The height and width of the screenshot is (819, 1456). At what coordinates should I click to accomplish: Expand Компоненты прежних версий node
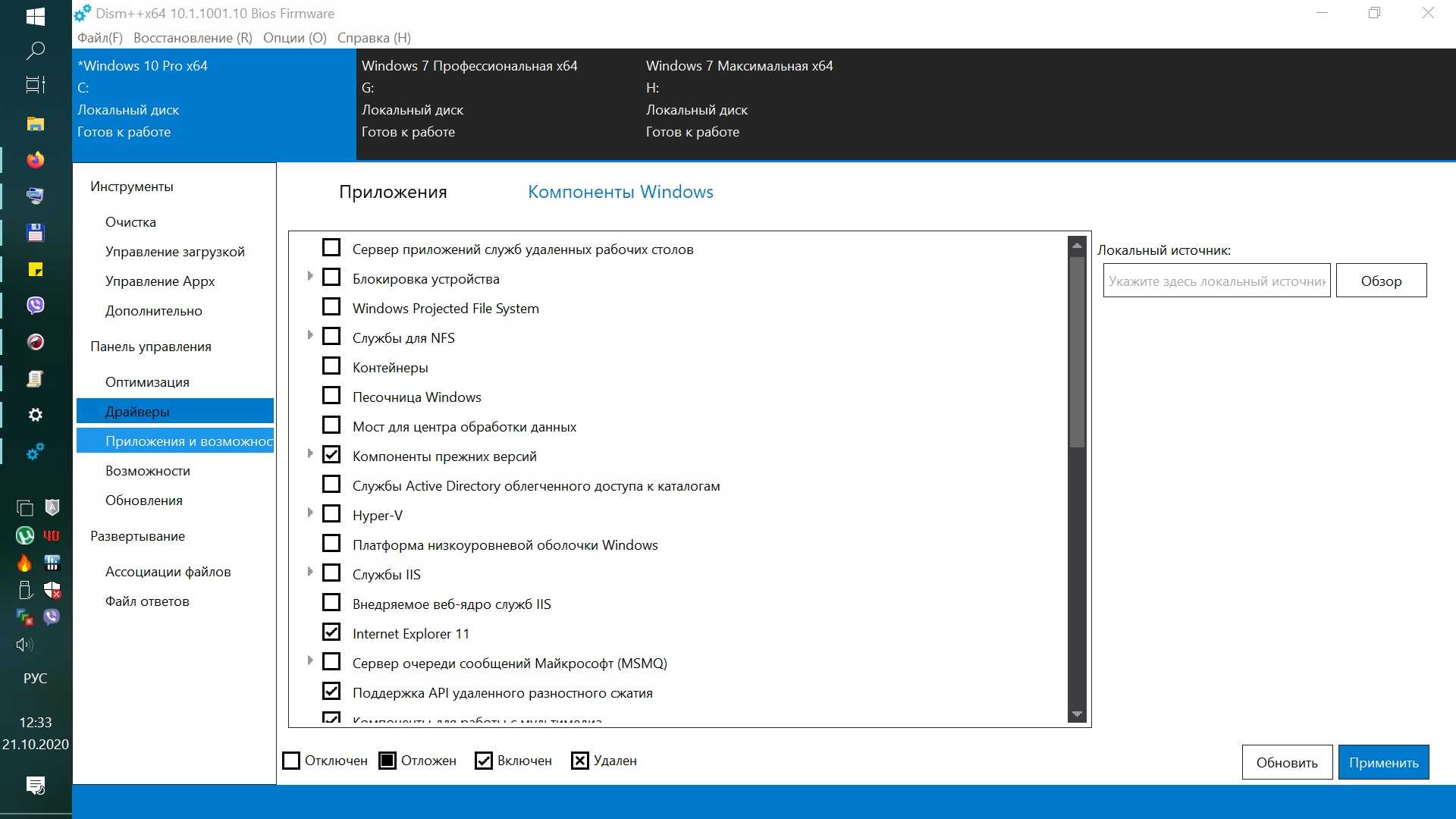[310, 454]
